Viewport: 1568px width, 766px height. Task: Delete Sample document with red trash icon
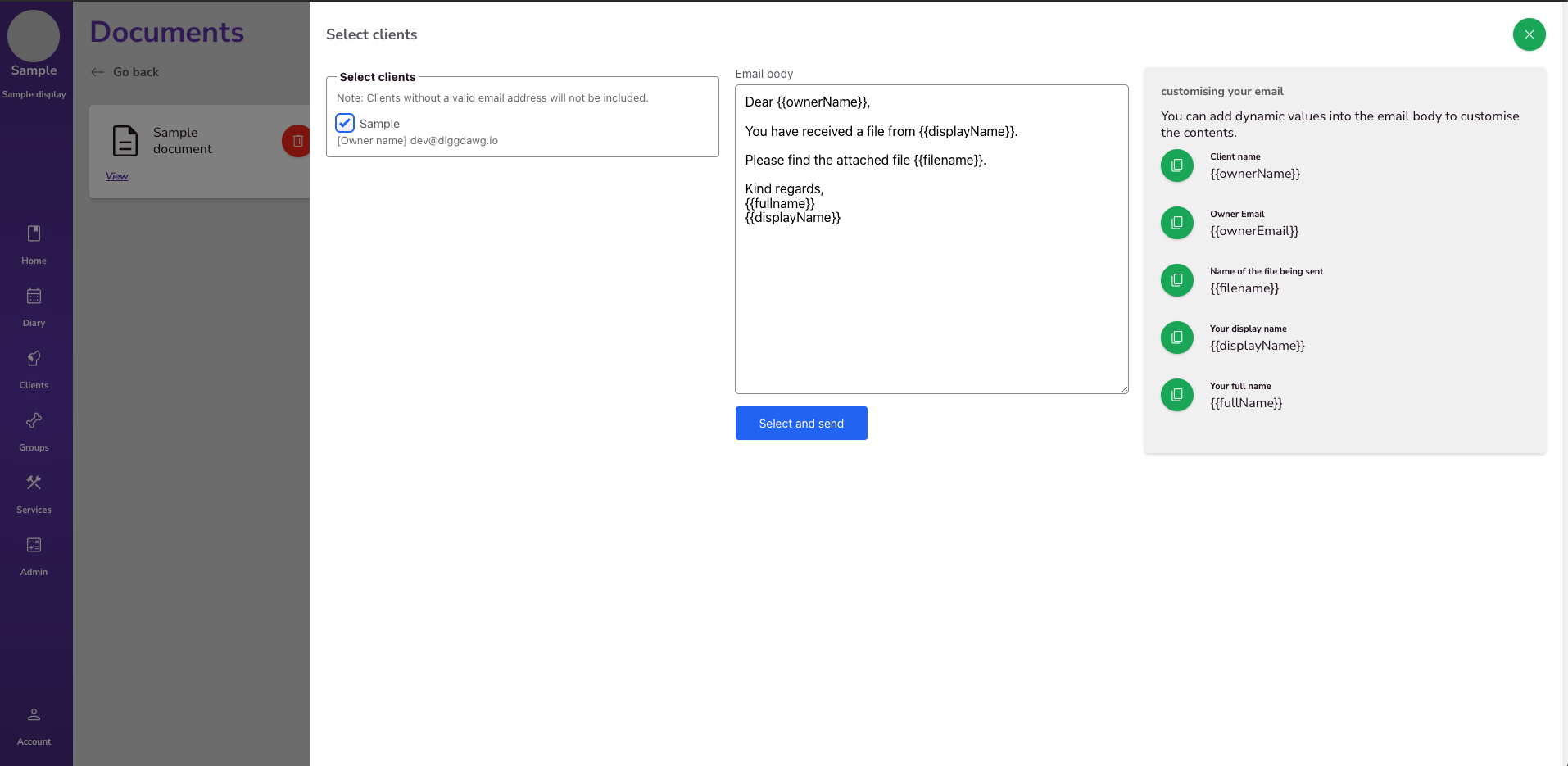[296, 141]
